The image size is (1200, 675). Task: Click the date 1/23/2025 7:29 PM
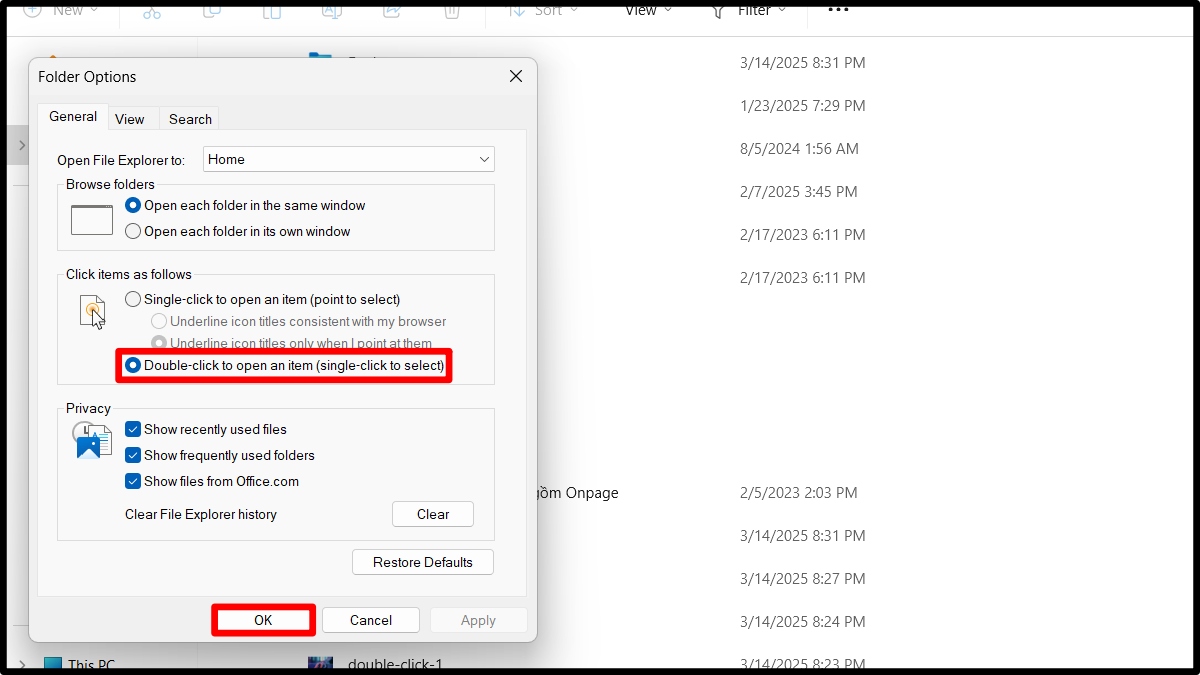point(803,106)
